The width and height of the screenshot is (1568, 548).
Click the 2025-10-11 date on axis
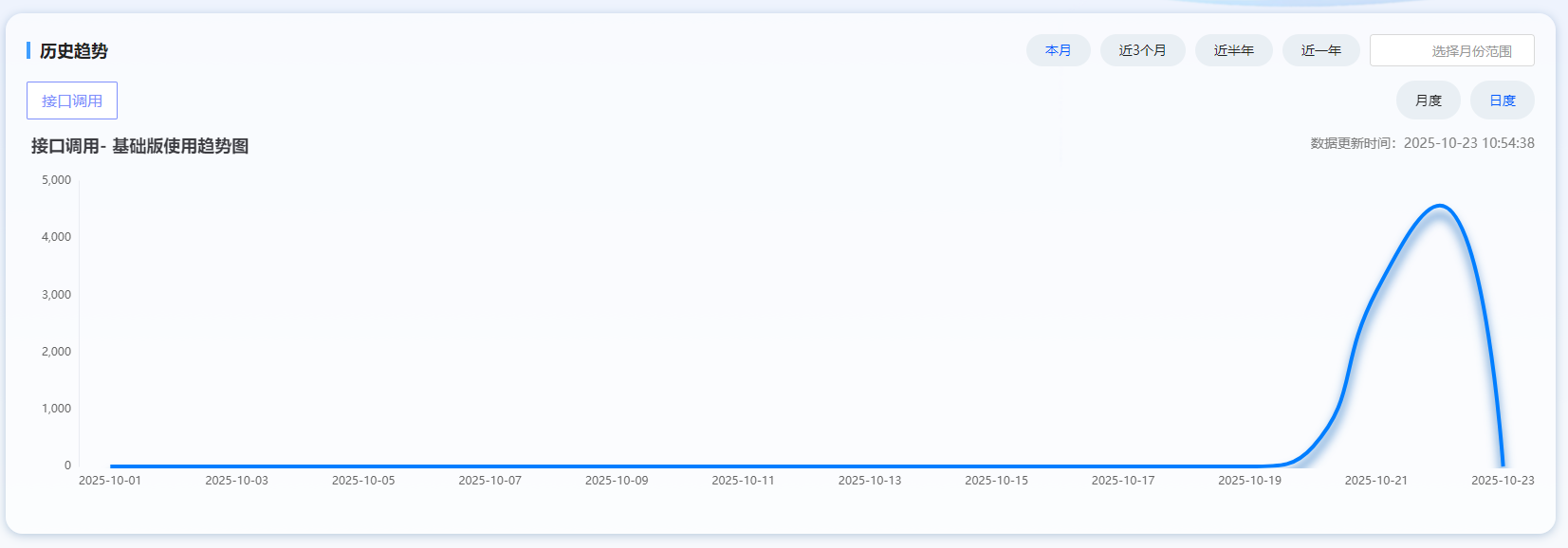(743, 481)
